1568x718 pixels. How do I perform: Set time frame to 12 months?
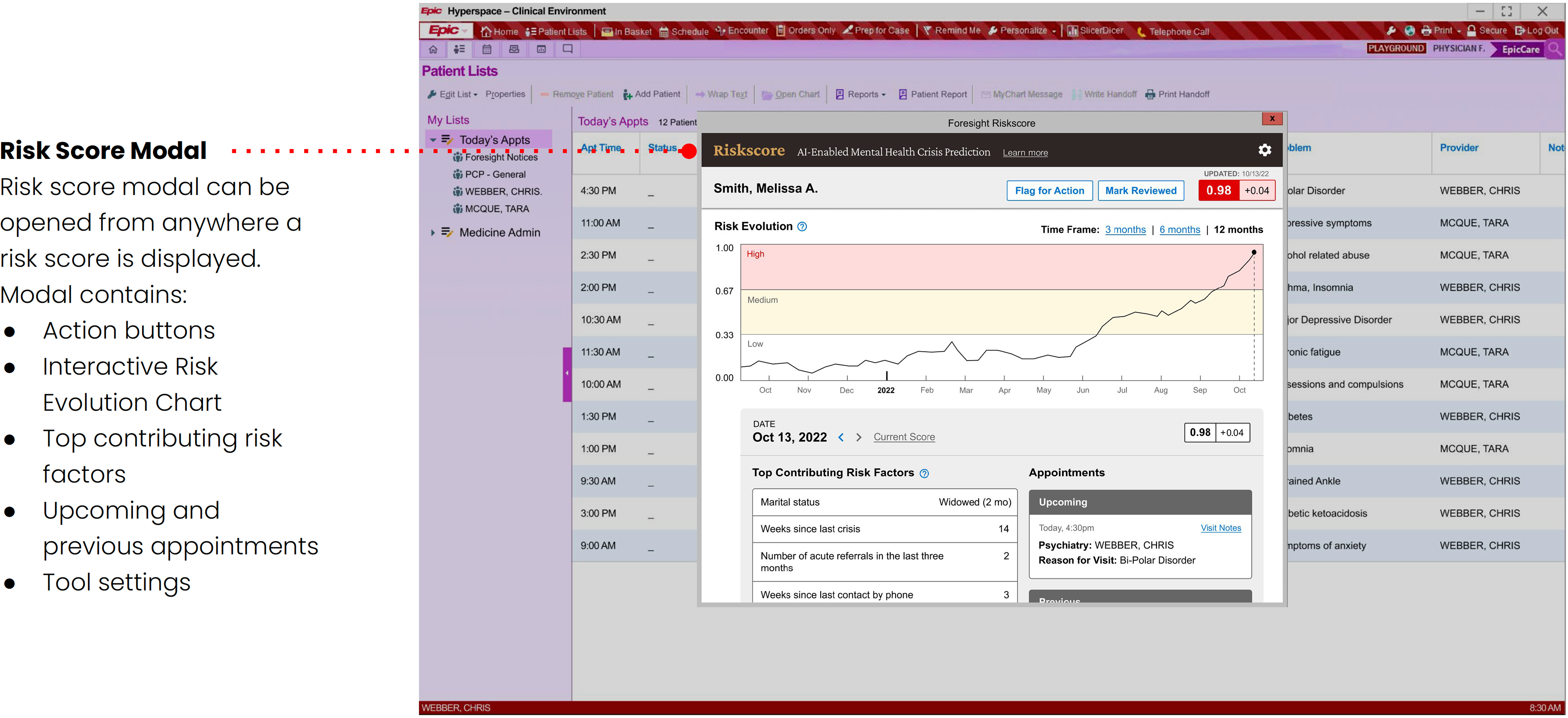point(1238,230)
